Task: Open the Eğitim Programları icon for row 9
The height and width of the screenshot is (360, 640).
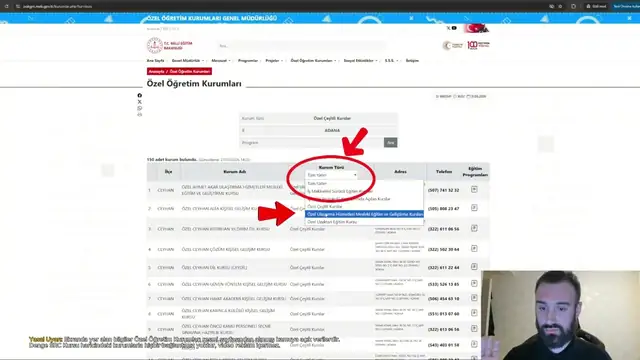Action: click(x=474, y=329)
